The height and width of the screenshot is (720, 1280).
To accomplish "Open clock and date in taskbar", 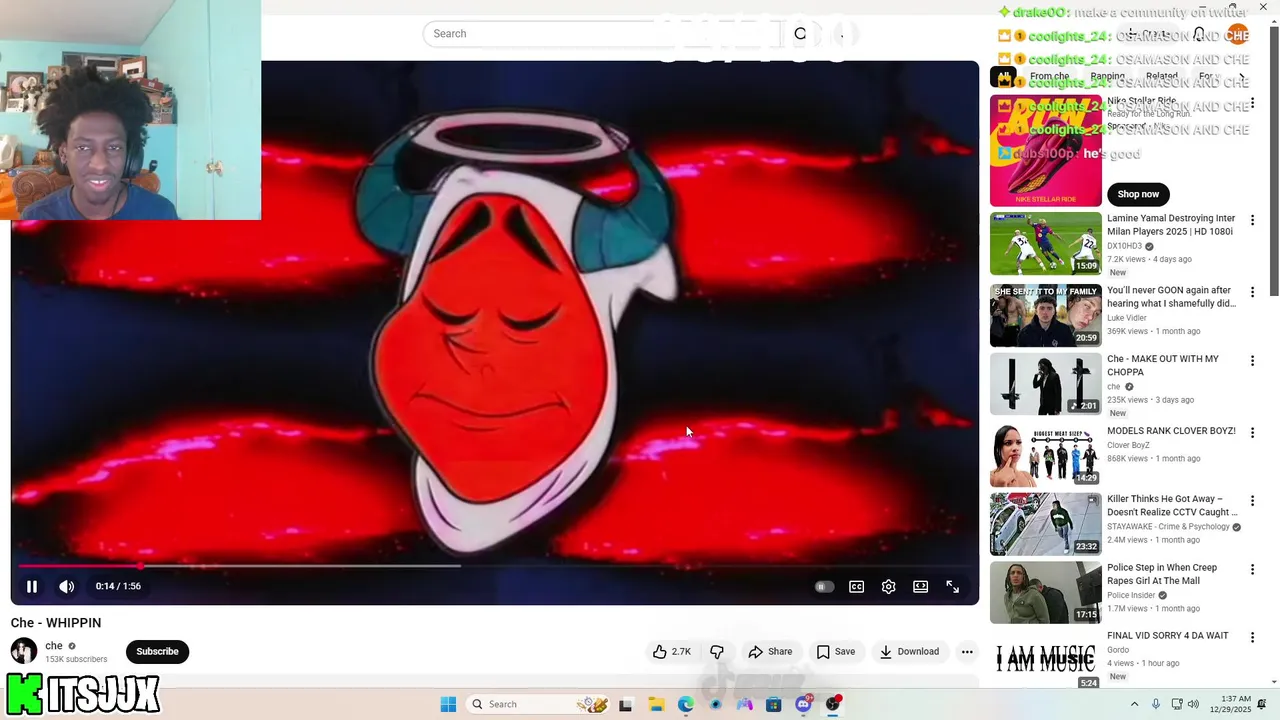I will [1230, 704].
